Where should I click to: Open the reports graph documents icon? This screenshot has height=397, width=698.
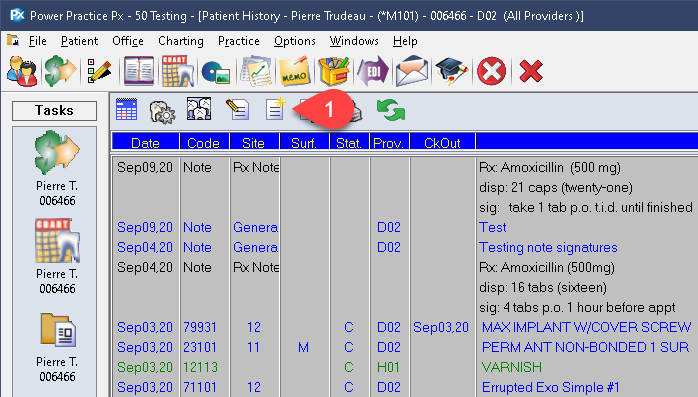click(x=256, y=71)
